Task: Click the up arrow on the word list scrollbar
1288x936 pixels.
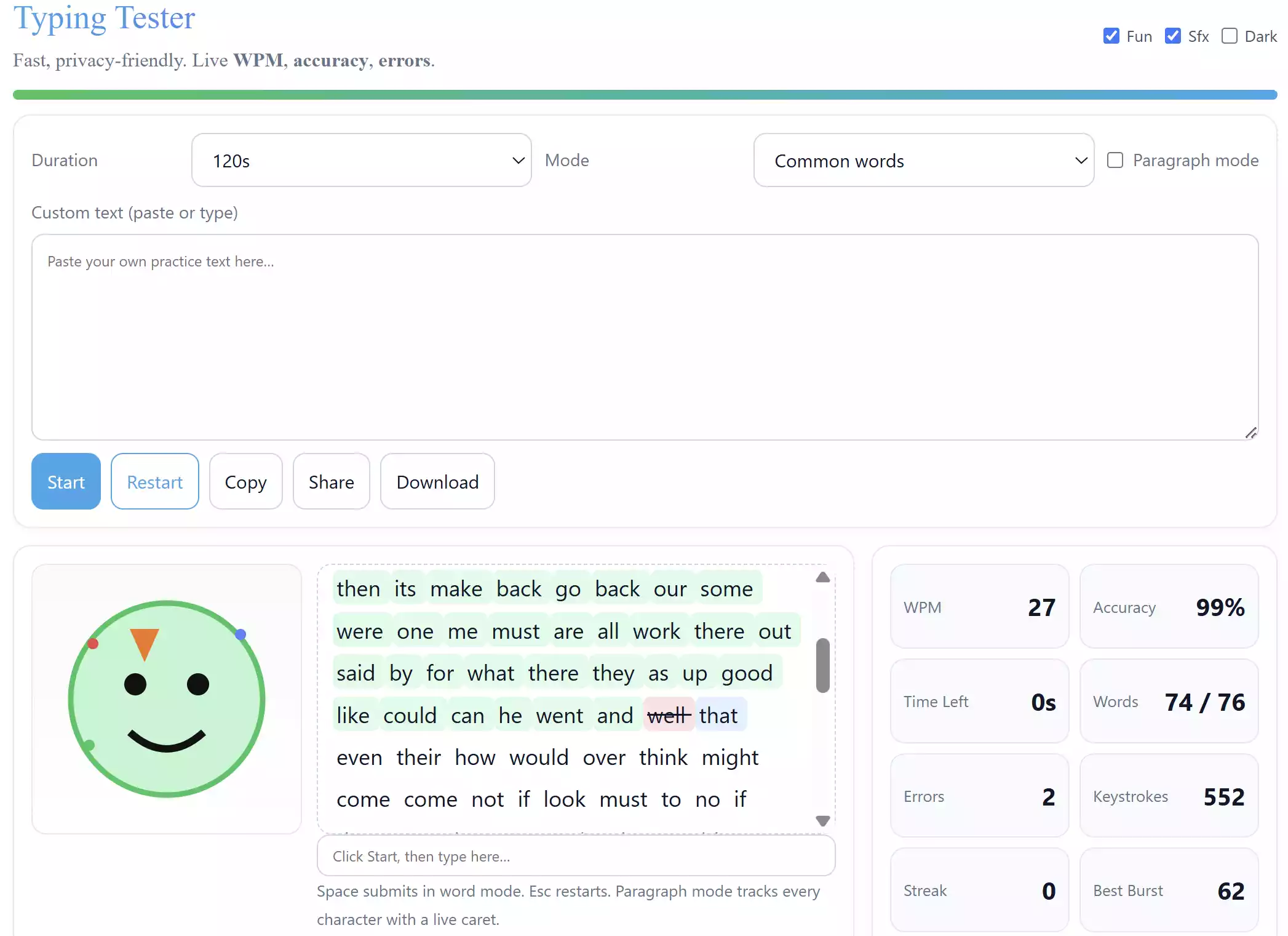Action: coord(822,577)
